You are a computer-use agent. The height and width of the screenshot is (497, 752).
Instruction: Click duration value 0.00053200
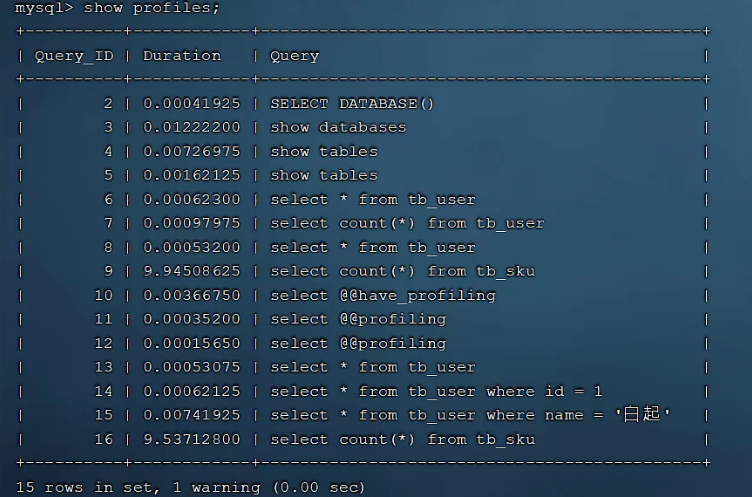pos(192,248)
